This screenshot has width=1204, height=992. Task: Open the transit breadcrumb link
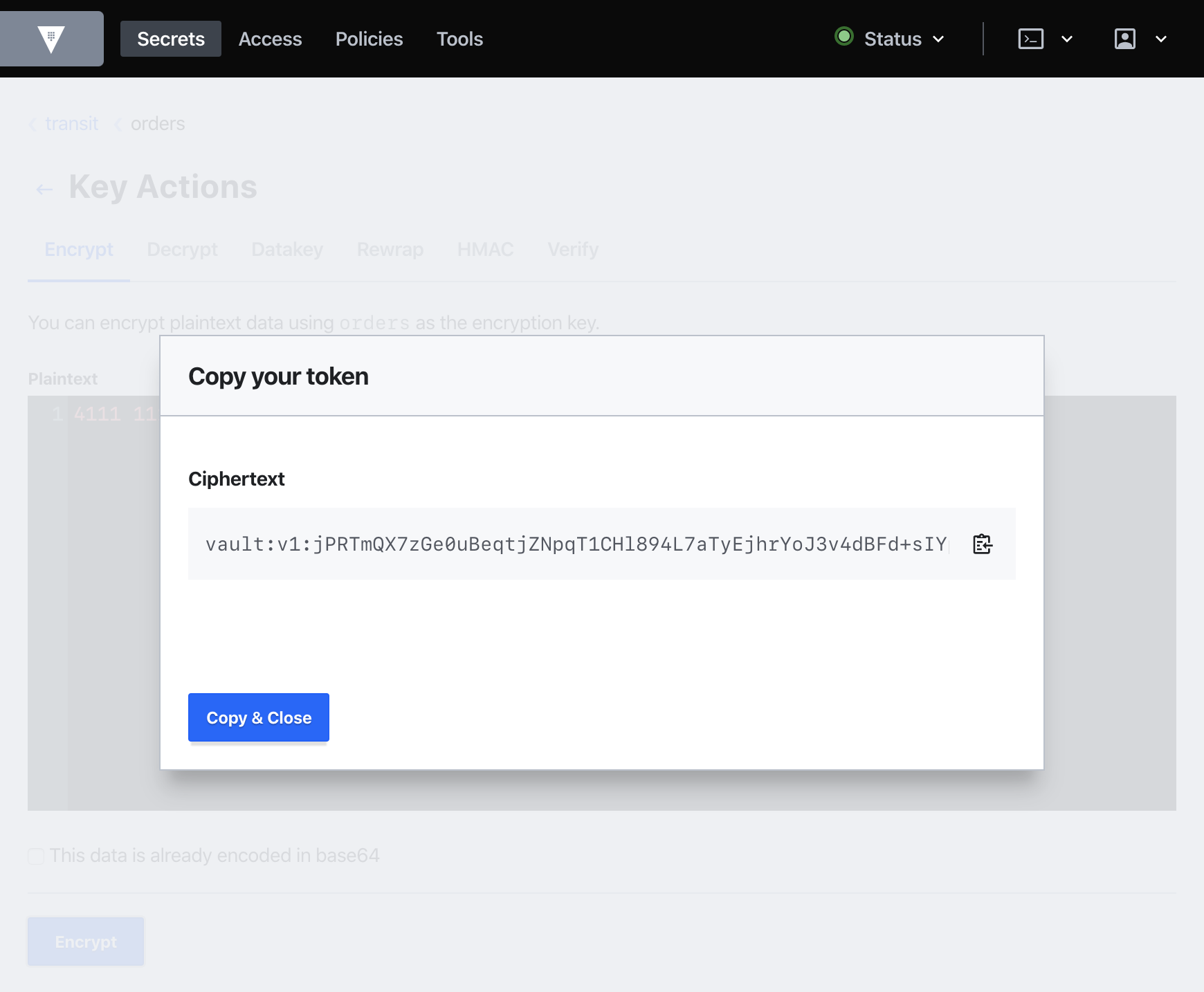[72, 123]
